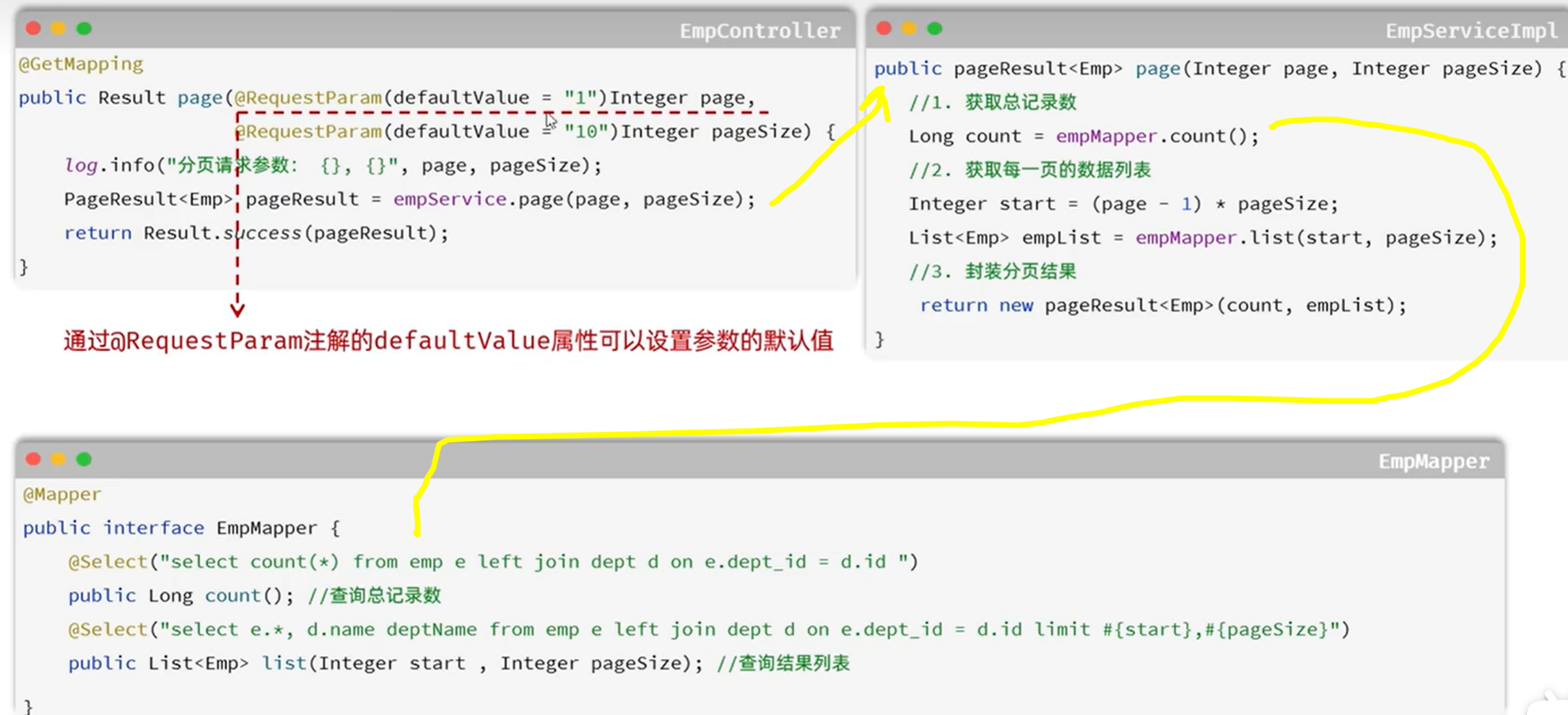The image size is (1568, 715).
Task: Click the EmpMapper window title text
Action: 1433,461
